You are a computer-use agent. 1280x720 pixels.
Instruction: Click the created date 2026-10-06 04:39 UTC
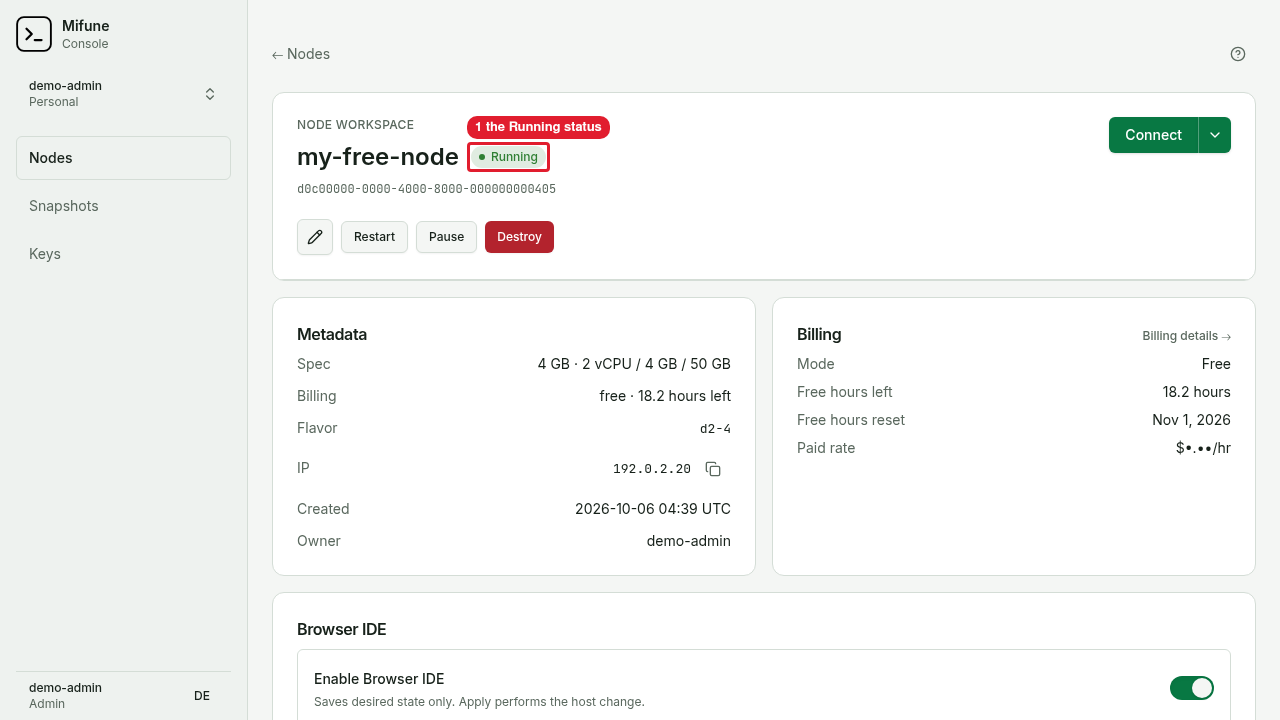pos(653,509)
